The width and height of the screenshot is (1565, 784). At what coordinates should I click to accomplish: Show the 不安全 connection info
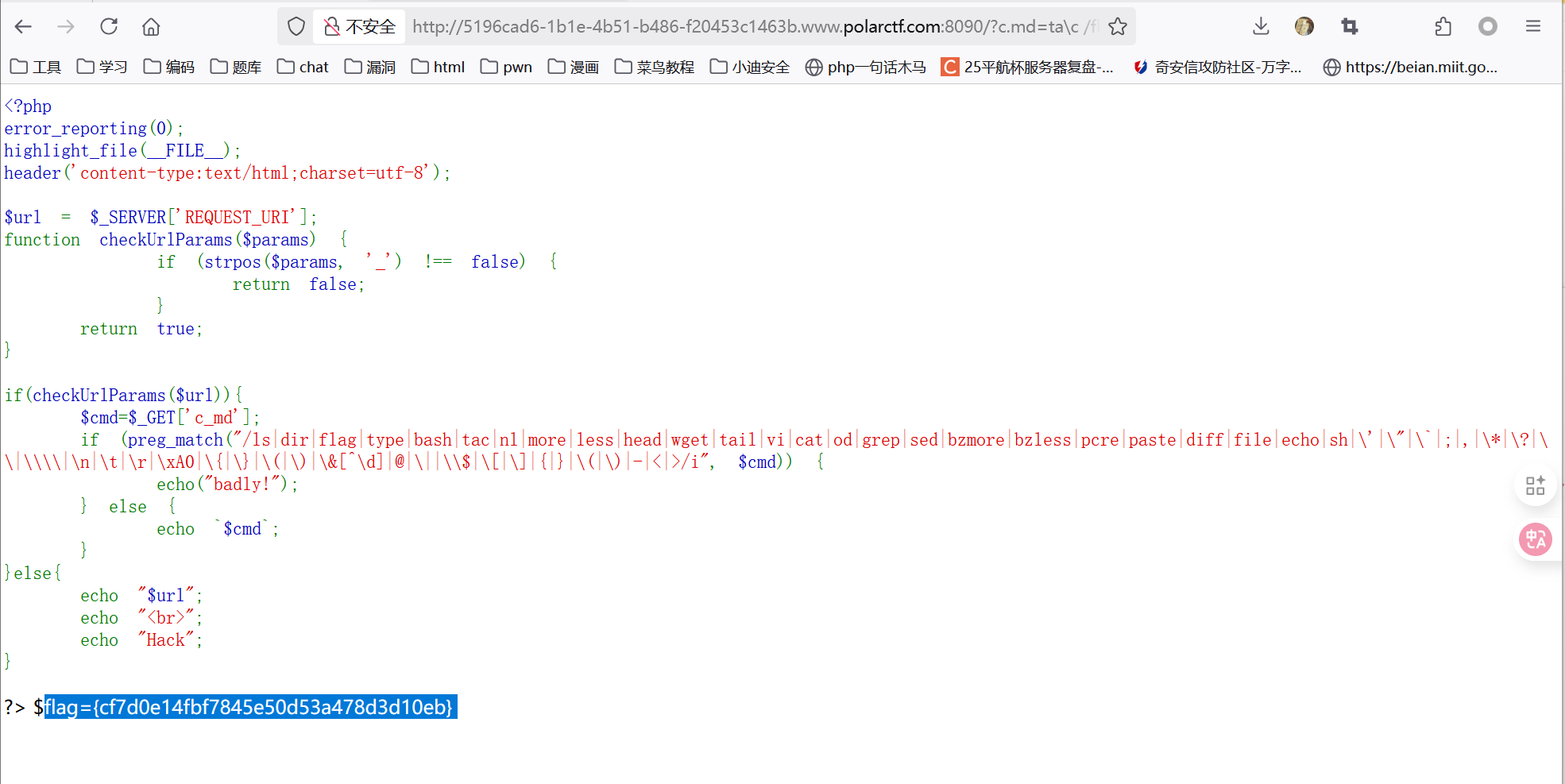pyautogui.click(x=360, y=27)
